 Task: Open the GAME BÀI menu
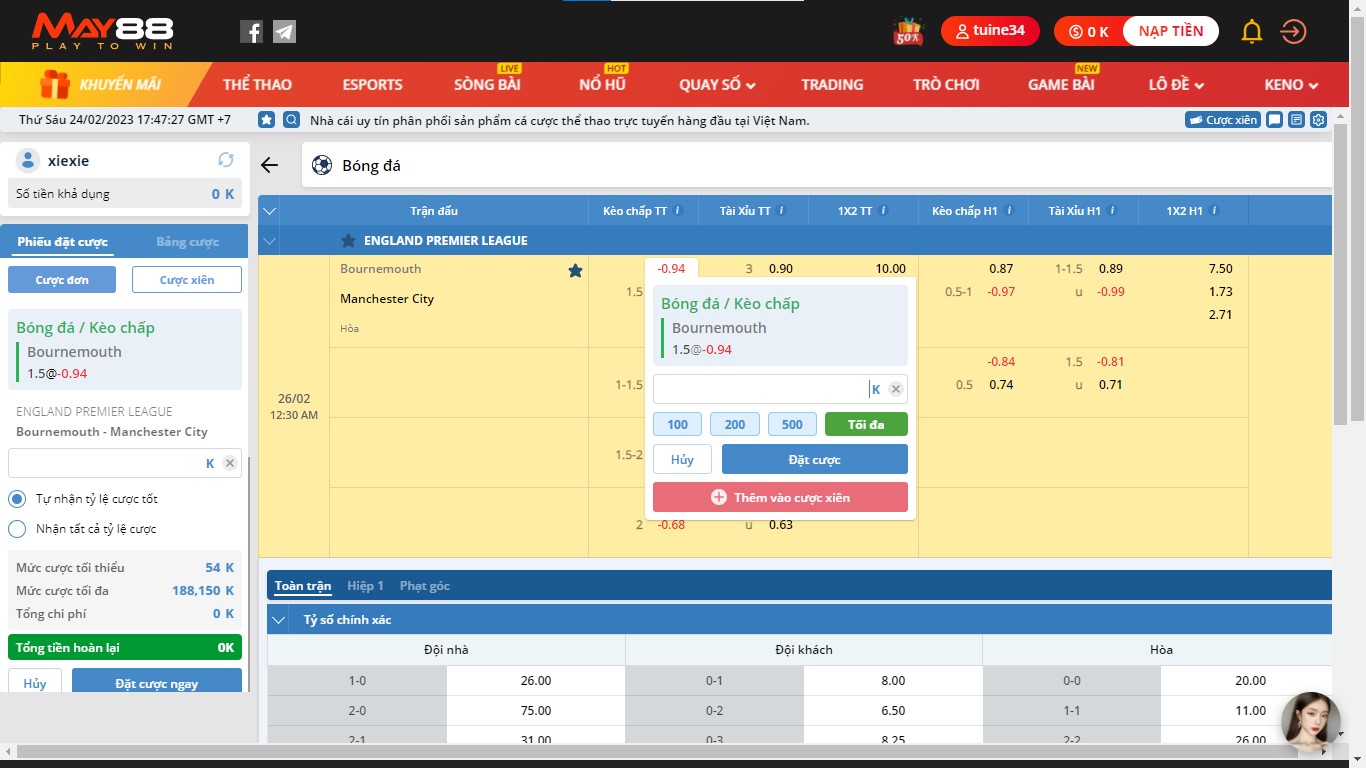point(1061,85)
